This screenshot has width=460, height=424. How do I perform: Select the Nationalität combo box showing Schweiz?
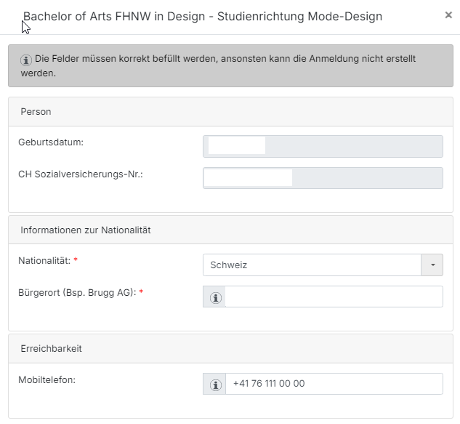323,265
